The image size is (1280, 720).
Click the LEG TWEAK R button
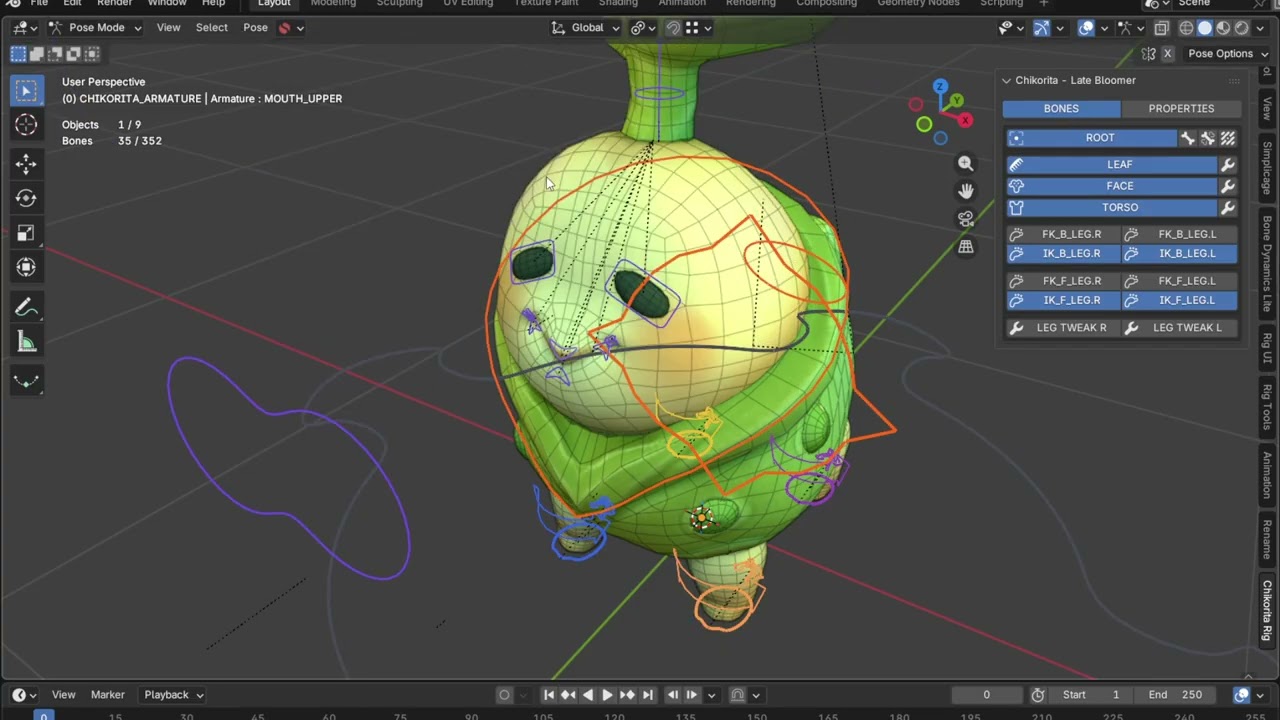[x=1063, y=328]
